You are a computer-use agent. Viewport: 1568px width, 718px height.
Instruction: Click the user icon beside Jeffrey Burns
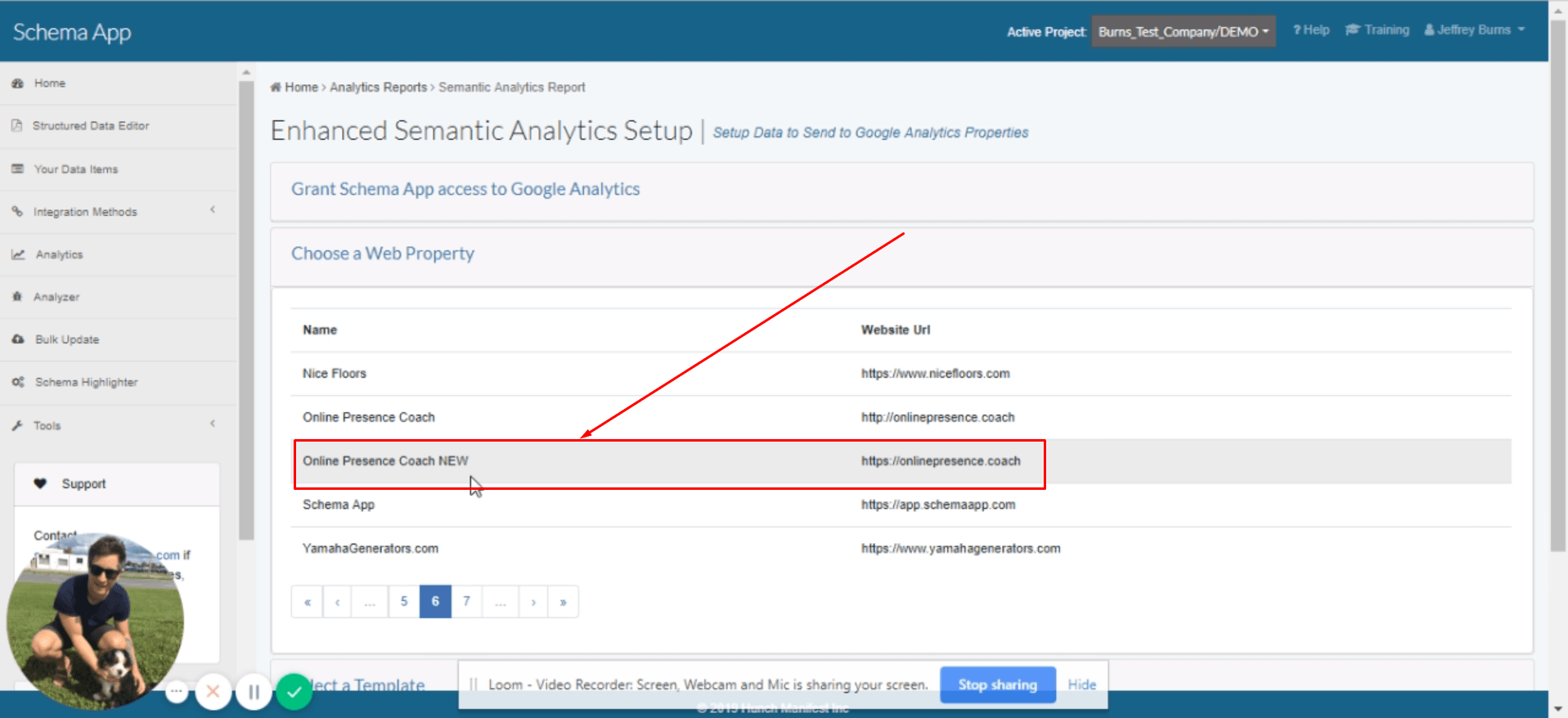pyautogui.click(x=1429, y=29)
